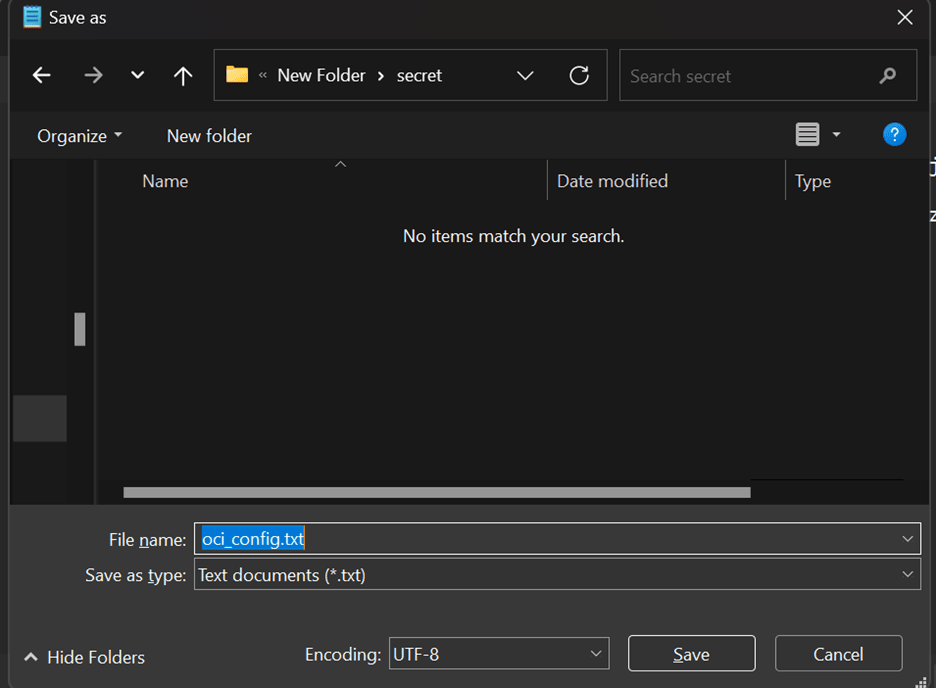This screenshot has height=688, width=936.
Task: Sort by Date modified column
Action: 612,181
